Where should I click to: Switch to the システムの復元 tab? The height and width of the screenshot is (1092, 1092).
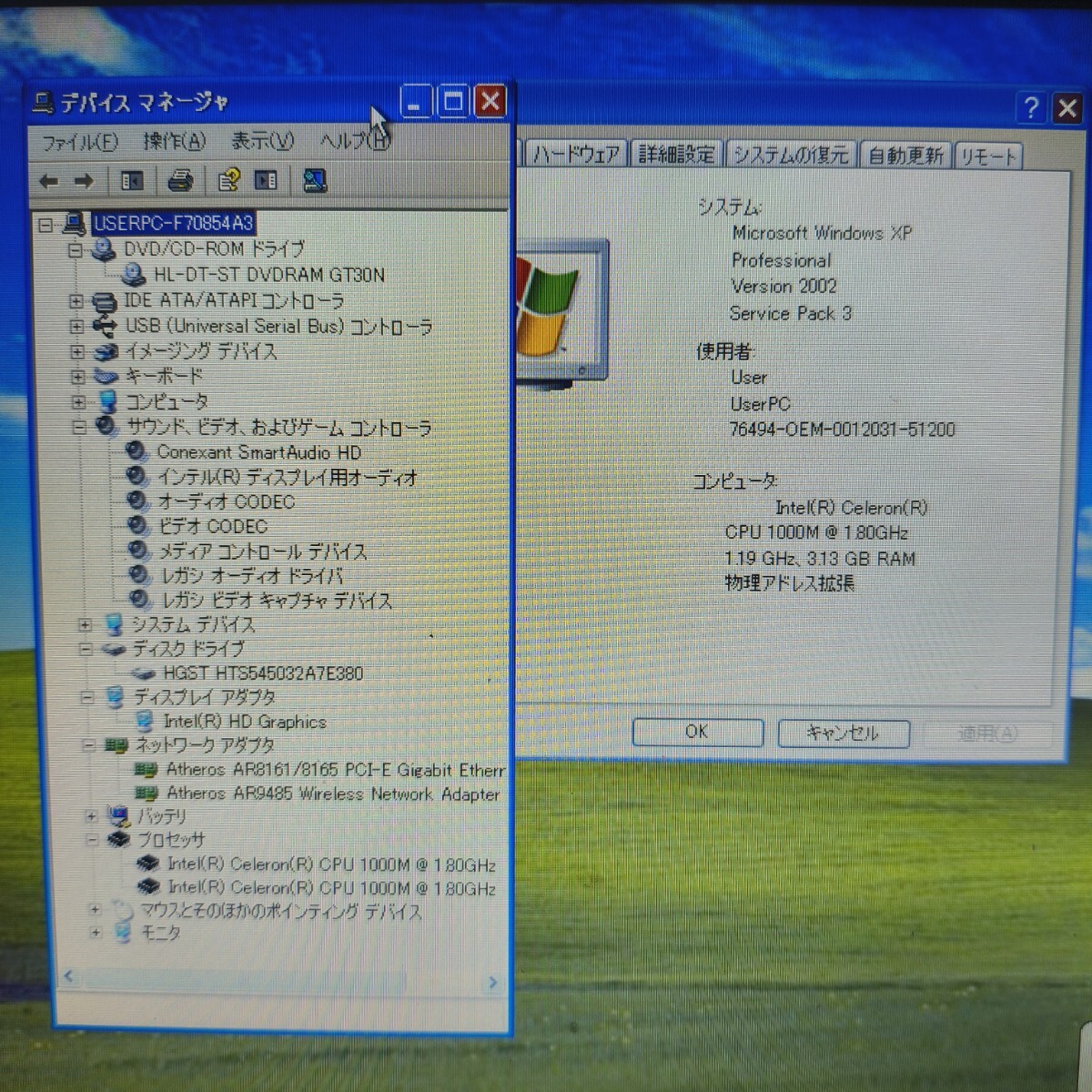(x=791, y=155)
